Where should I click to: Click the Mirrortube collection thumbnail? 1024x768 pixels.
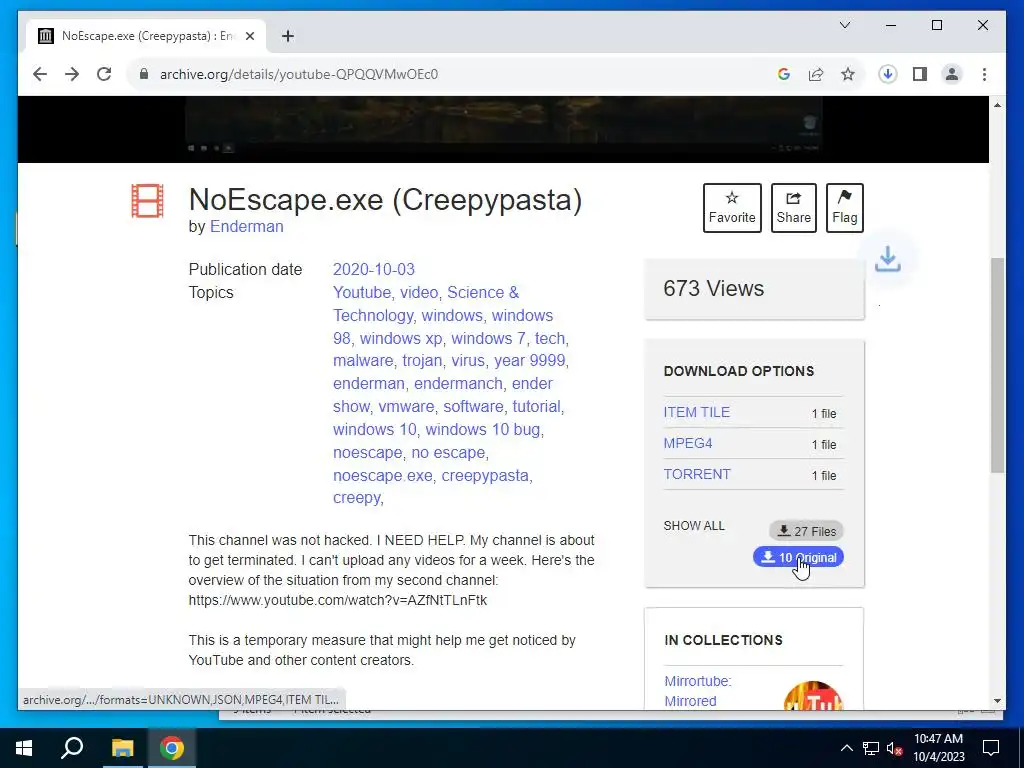click(x=812, y=696)
